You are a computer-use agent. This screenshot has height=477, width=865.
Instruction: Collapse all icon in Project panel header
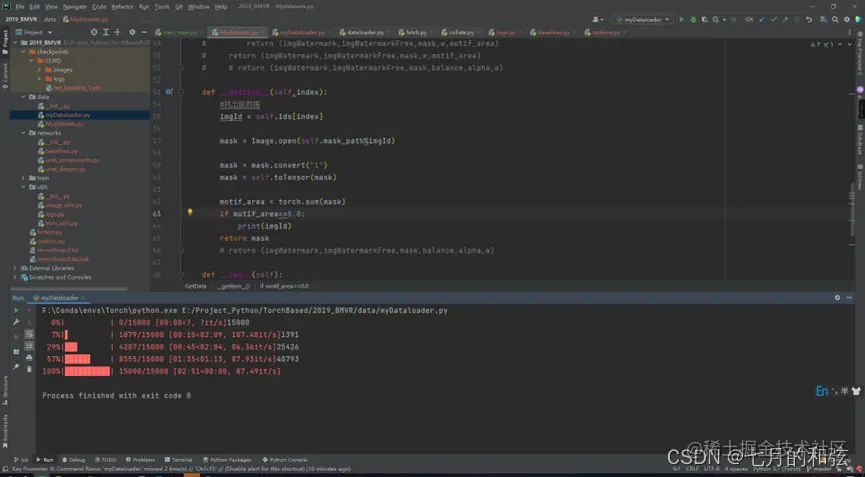[x=116, y=32]
